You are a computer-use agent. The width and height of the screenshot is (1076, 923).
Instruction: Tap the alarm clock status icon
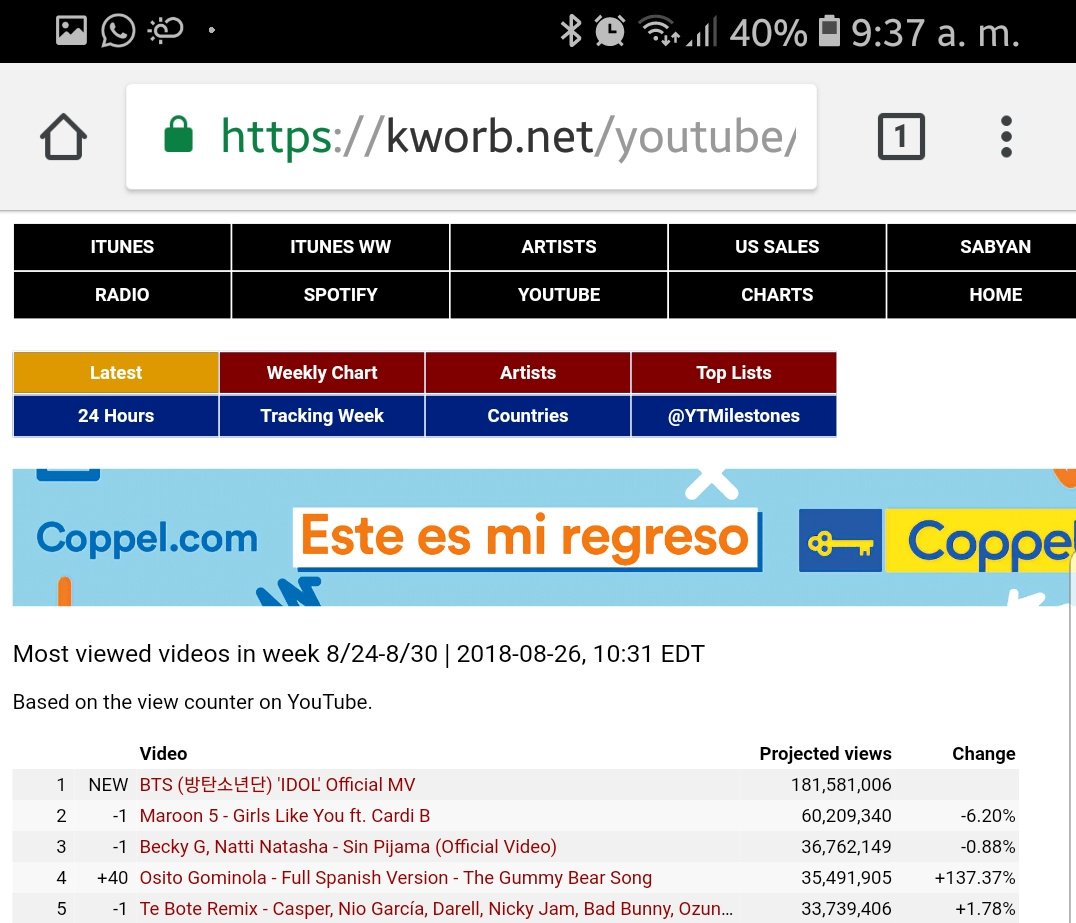(x=609, y=31)
